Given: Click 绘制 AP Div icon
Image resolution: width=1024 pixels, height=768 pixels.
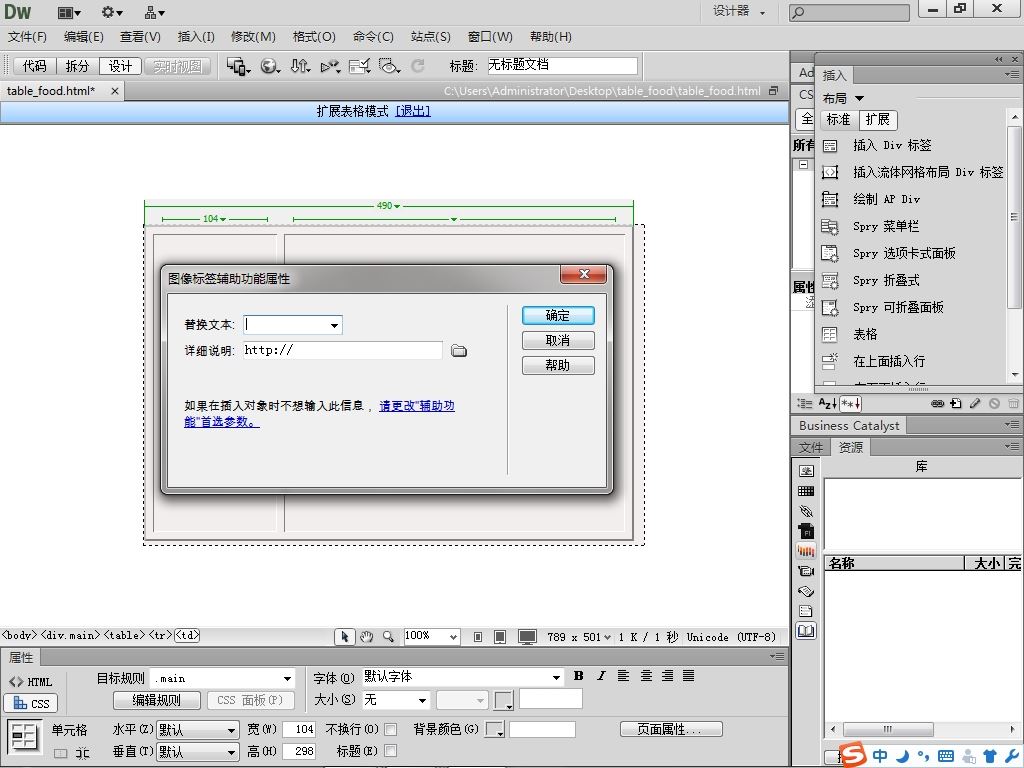Looking at the screenshot, I should (829, 199).
